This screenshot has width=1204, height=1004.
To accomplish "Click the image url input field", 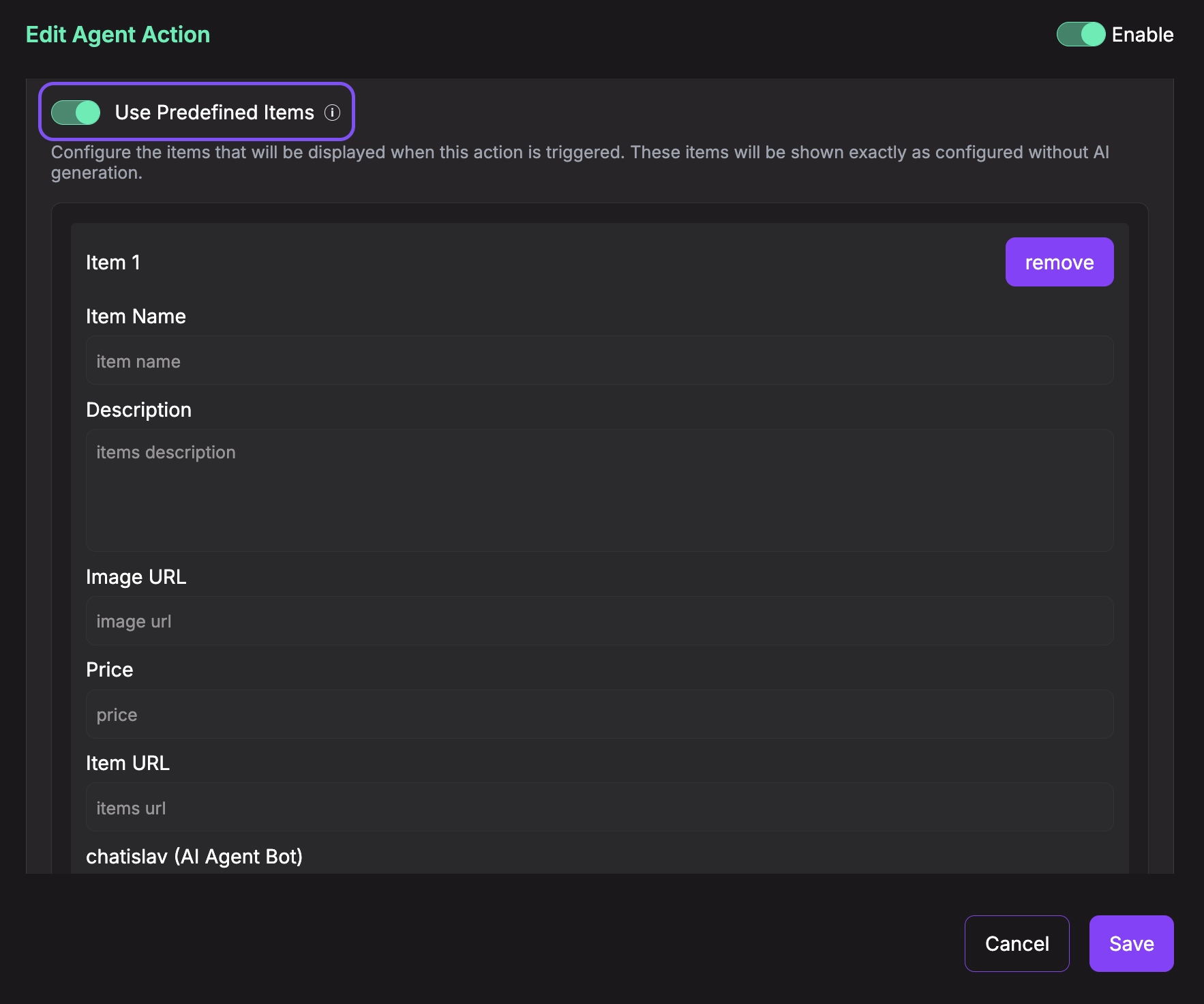I will pyautogui.click(x=599, y=621).
